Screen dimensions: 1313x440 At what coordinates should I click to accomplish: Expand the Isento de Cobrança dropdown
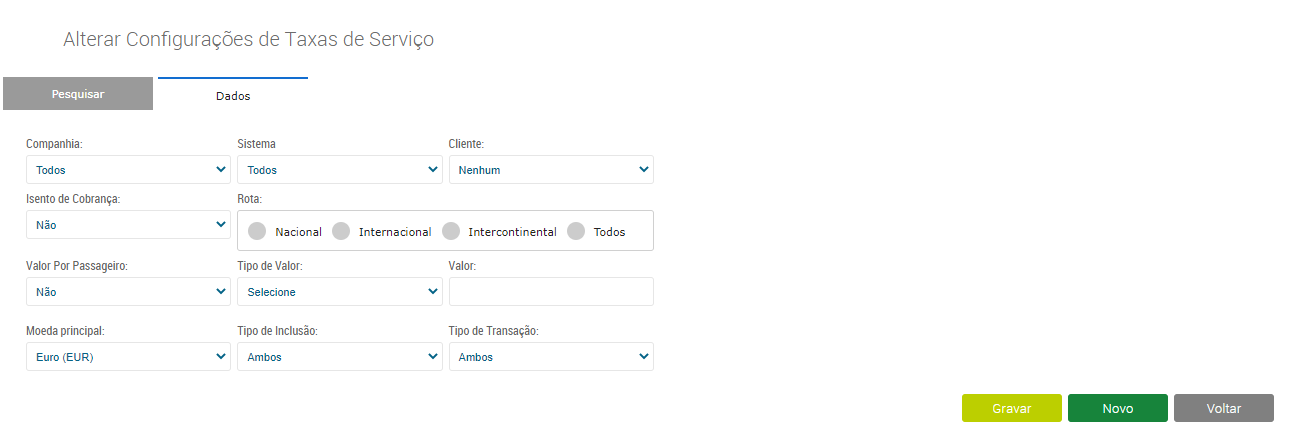128,225
